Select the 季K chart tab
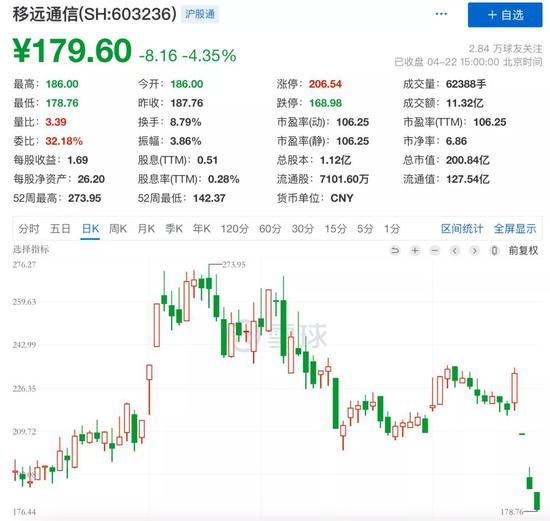 click(174, 229)
